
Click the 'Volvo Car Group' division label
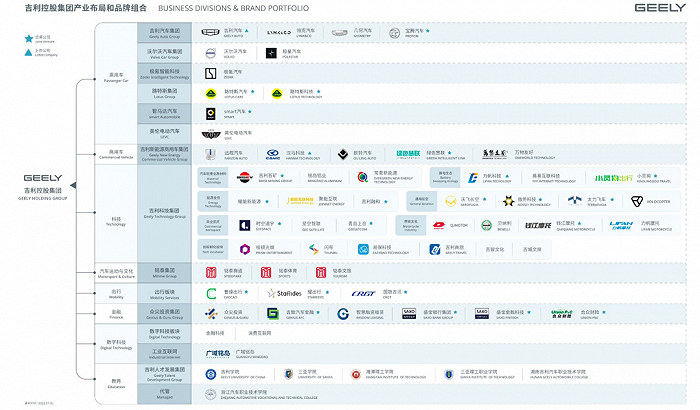(164, 54)
